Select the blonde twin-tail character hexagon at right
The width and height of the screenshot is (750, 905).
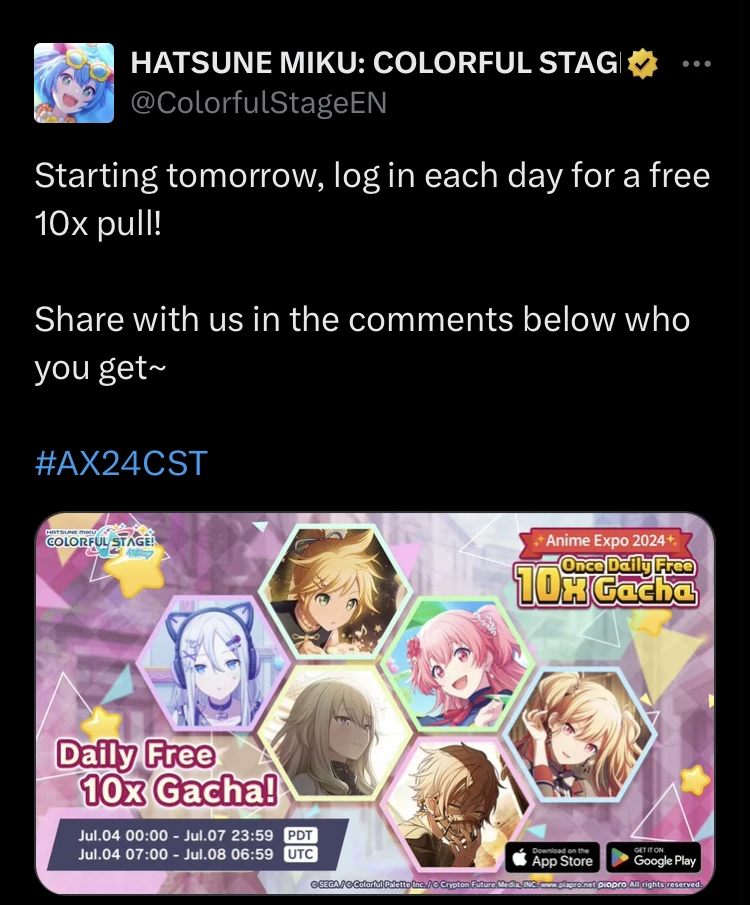click(x=580, y=734)
